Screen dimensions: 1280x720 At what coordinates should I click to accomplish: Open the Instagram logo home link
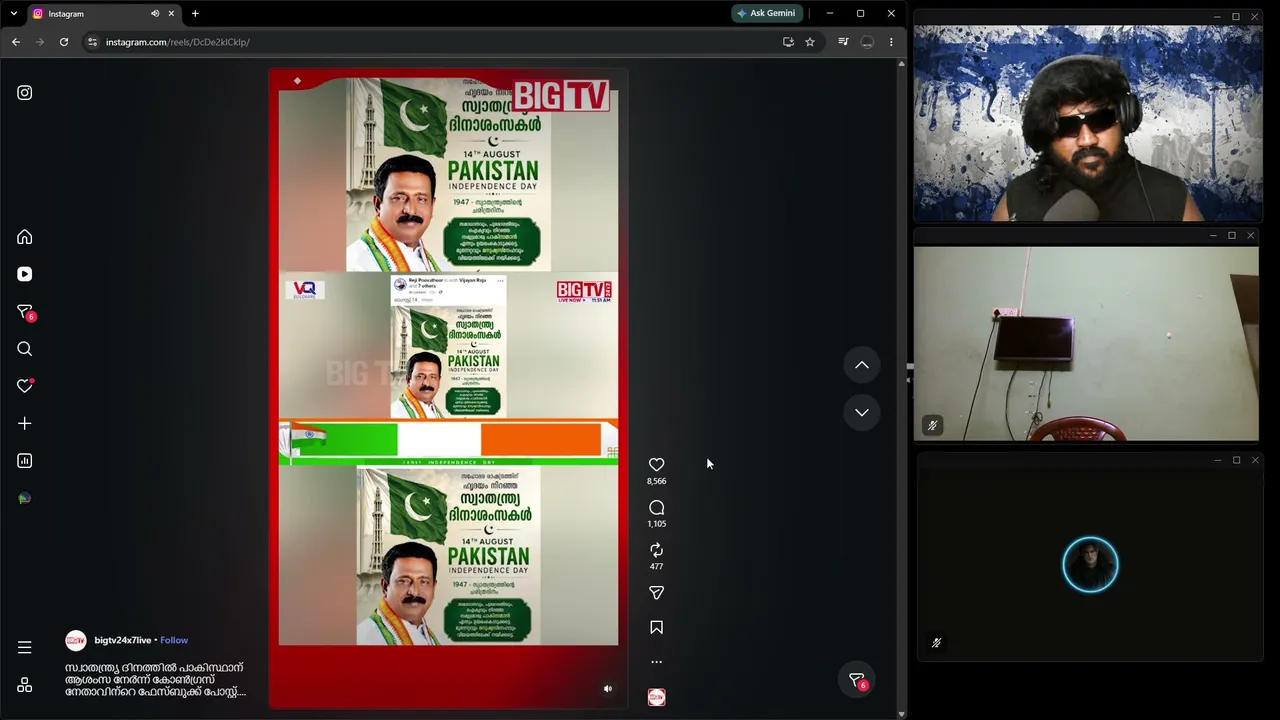point(25,93)
